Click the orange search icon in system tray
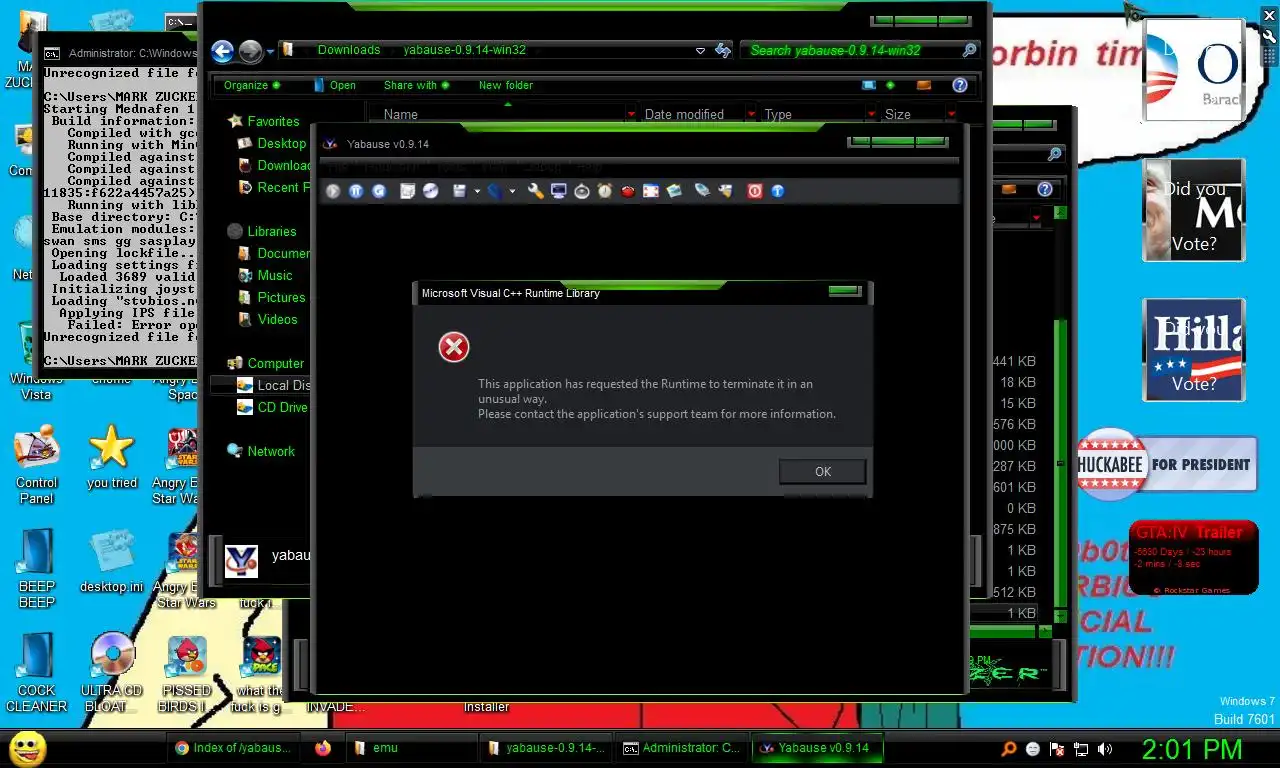Screen dimensions: 1280x768 click(1009, 749)
